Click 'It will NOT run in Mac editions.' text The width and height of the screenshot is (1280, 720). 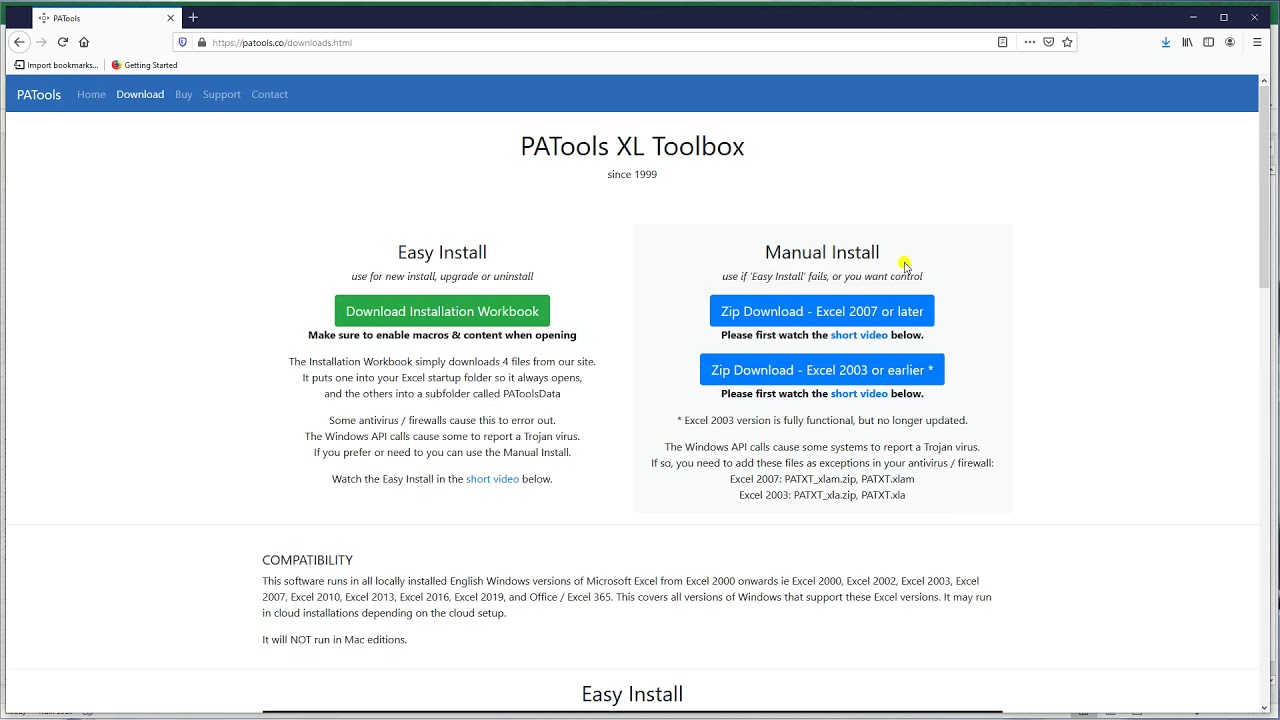pos(334,640)
